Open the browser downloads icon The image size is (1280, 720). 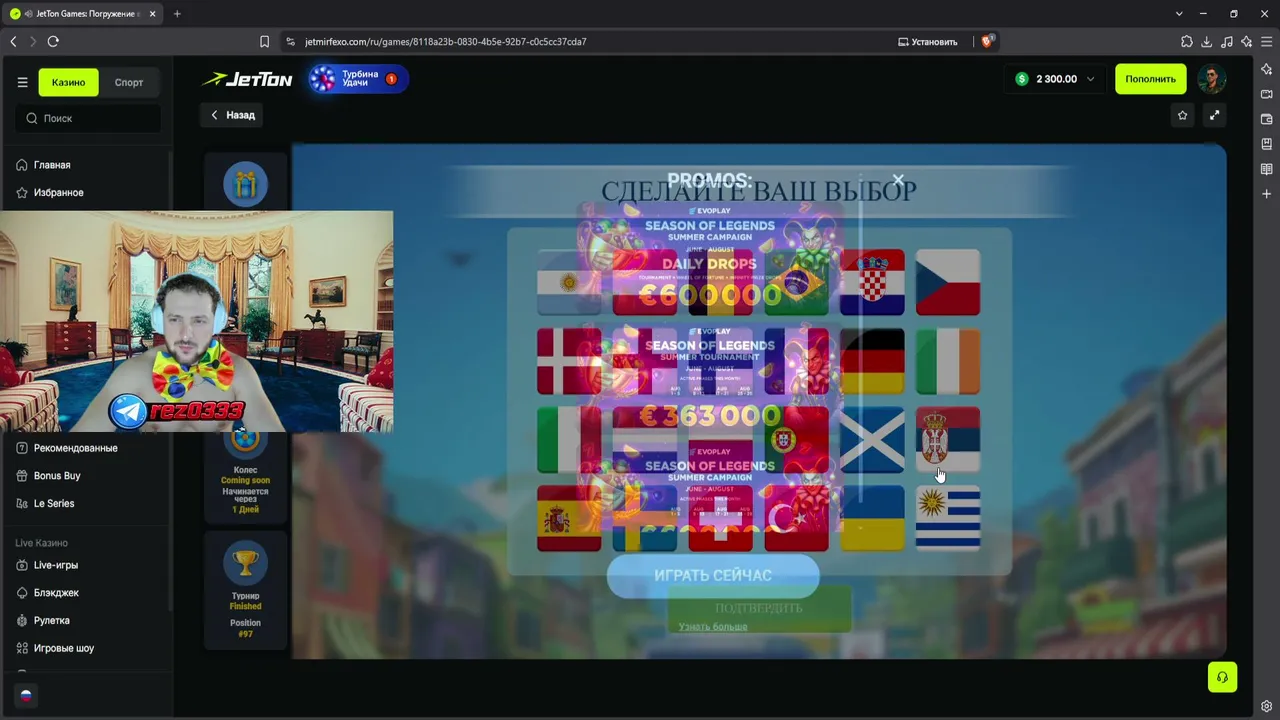tap(1207, 41)
